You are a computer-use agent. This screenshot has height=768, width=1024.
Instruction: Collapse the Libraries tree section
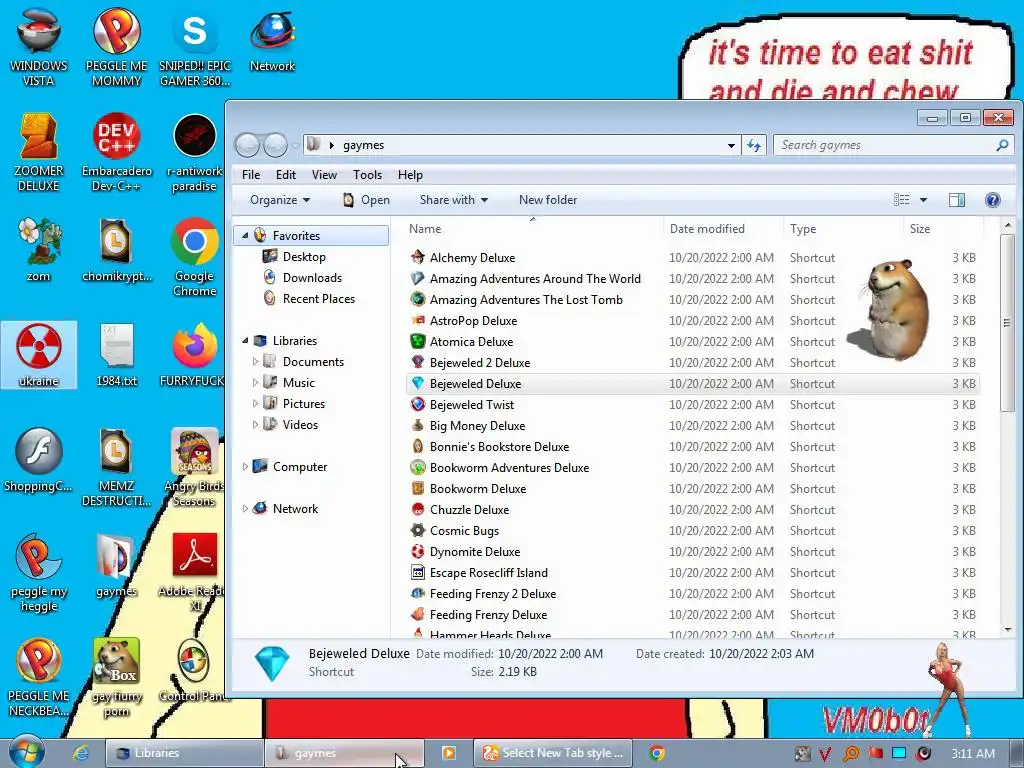point(245,340)
